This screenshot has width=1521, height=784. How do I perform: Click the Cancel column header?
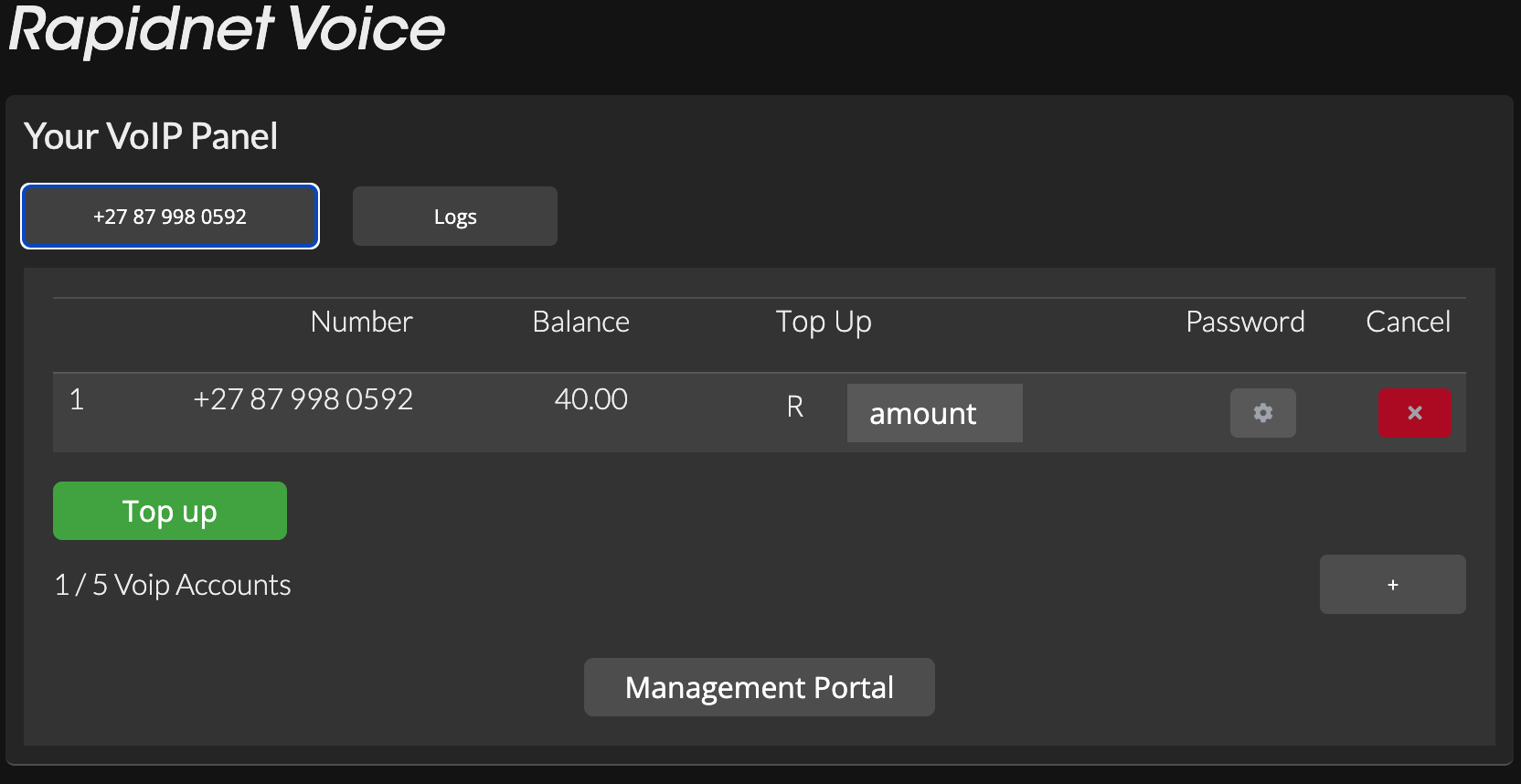point(1408,322)
